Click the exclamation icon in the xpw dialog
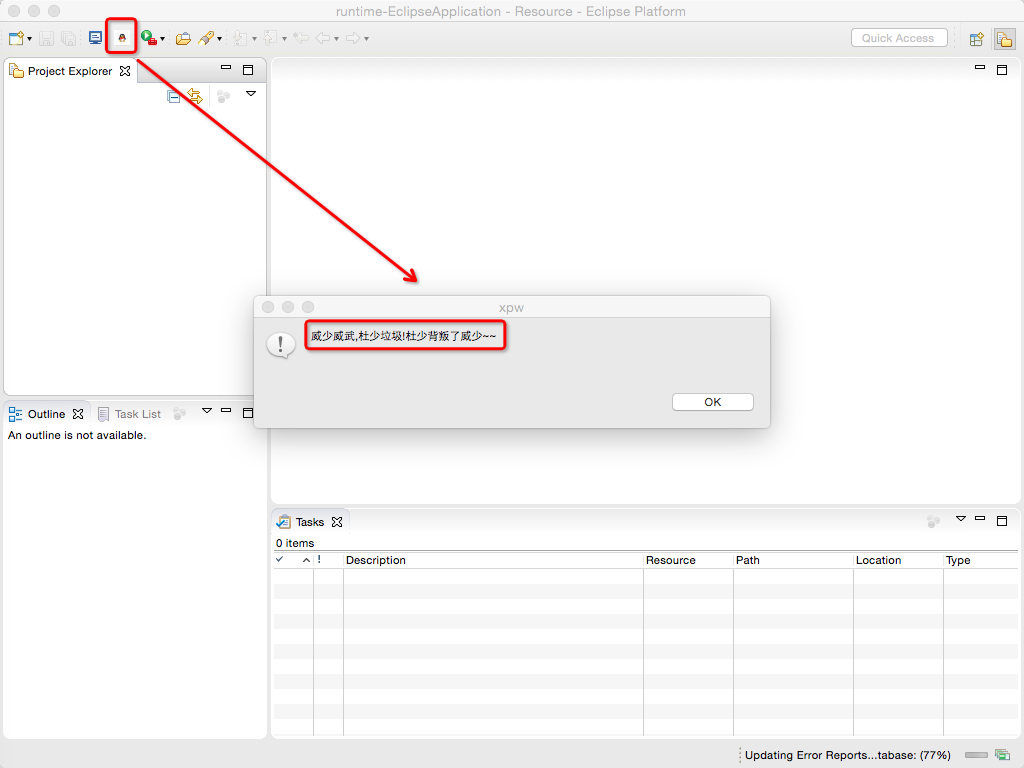1024x768 pixels. pos(281,344)
